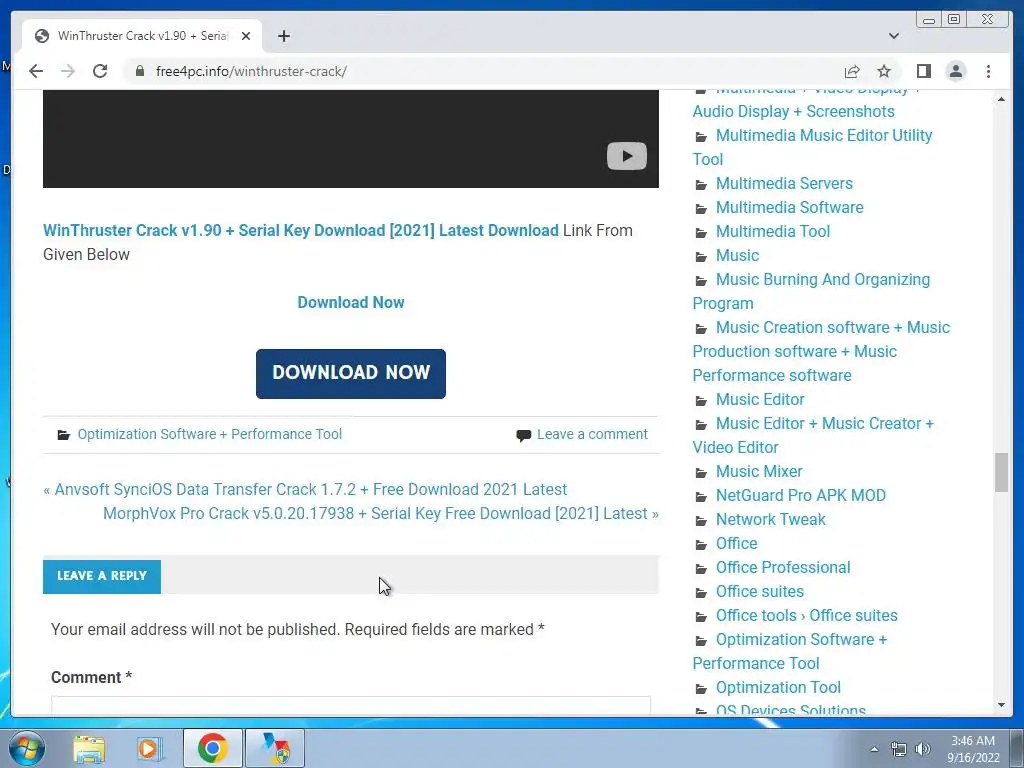Open the WinThruster Crack v1.90 title link

coord(300,231)
